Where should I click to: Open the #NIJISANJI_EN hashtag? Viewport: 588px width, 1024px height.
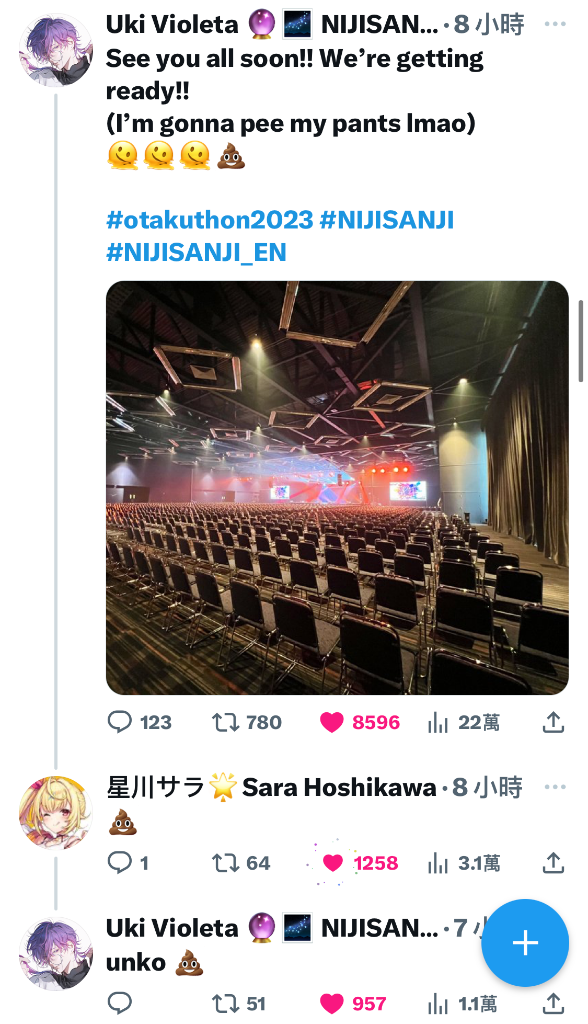(x=196, y=253)
